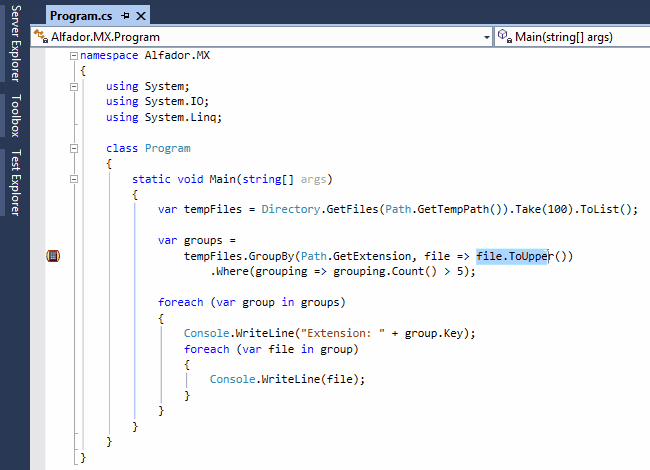
Task: Click 'Take(100)' in the code
Action: (545, 209)
